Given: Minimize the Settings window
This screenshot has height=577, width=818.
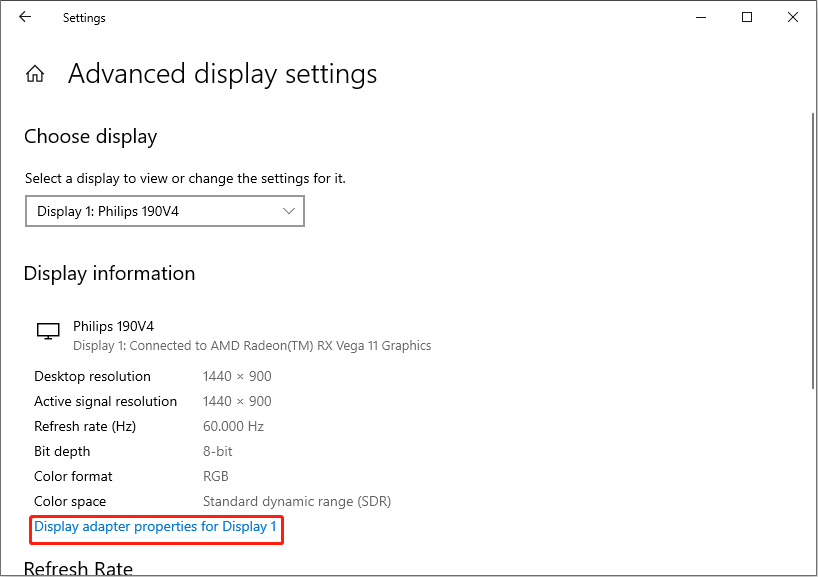Looking at the screenshot, I should pos(701,17).
